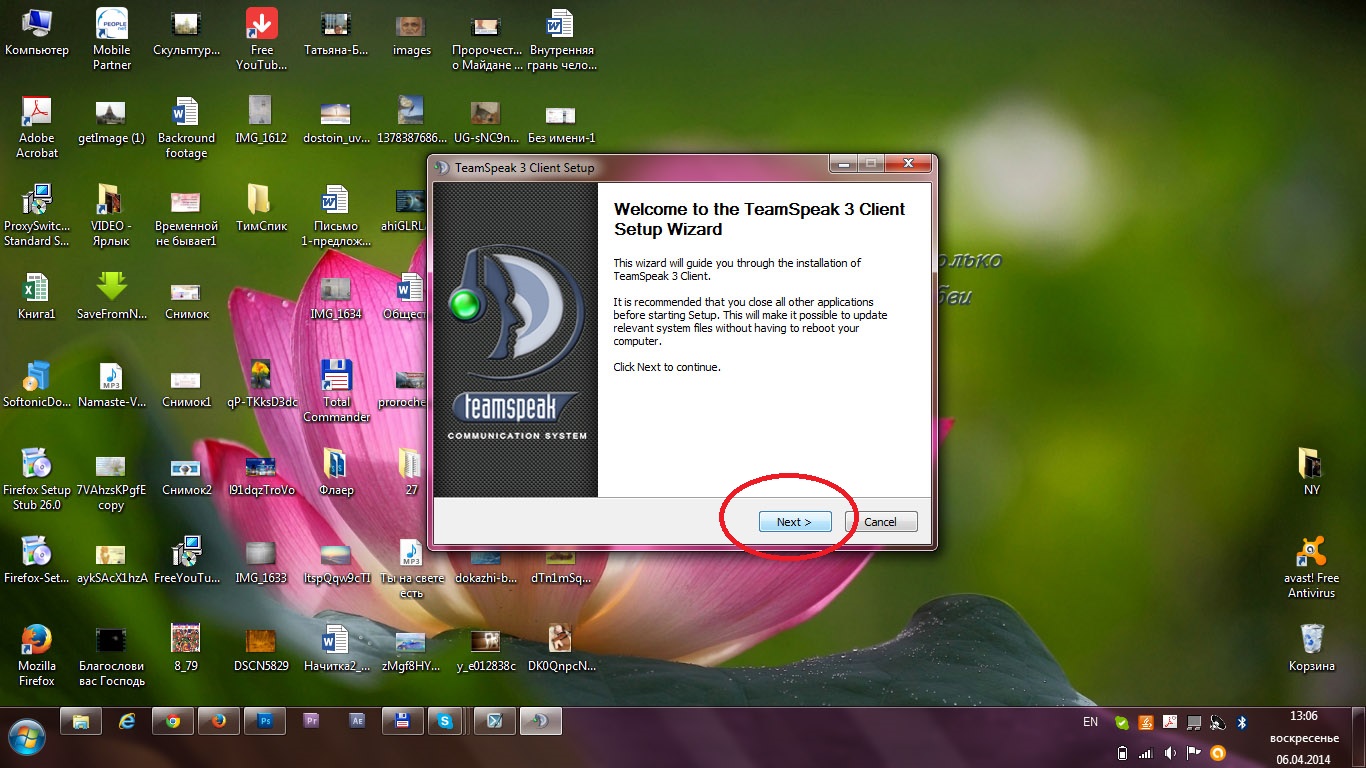
Task: Click network signal icon in tray
Action: tap(1145, 752)
